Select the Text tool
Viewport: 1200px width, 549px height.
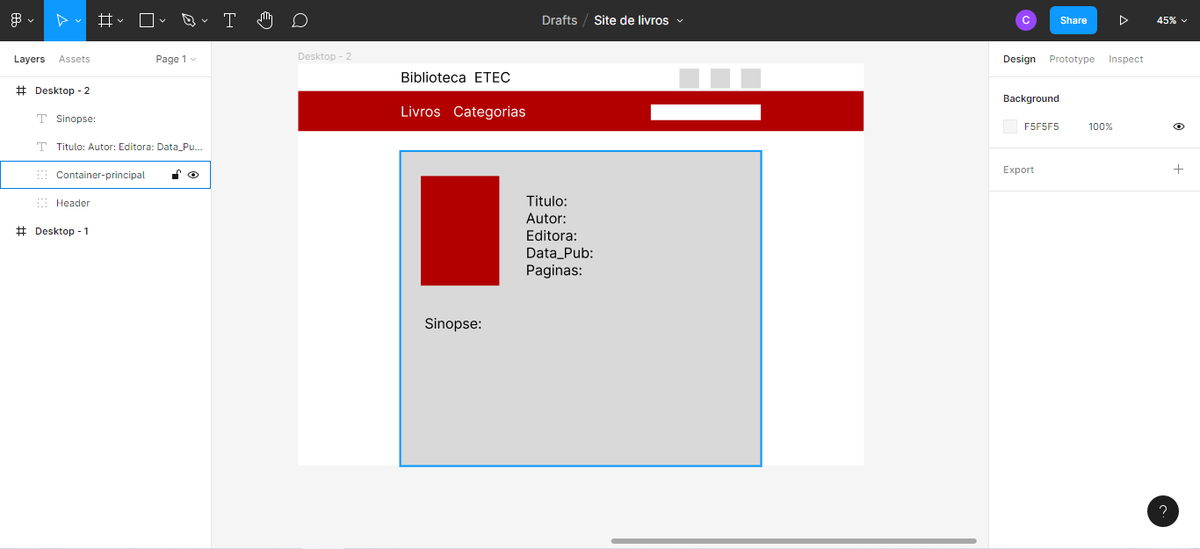point(230,20)
